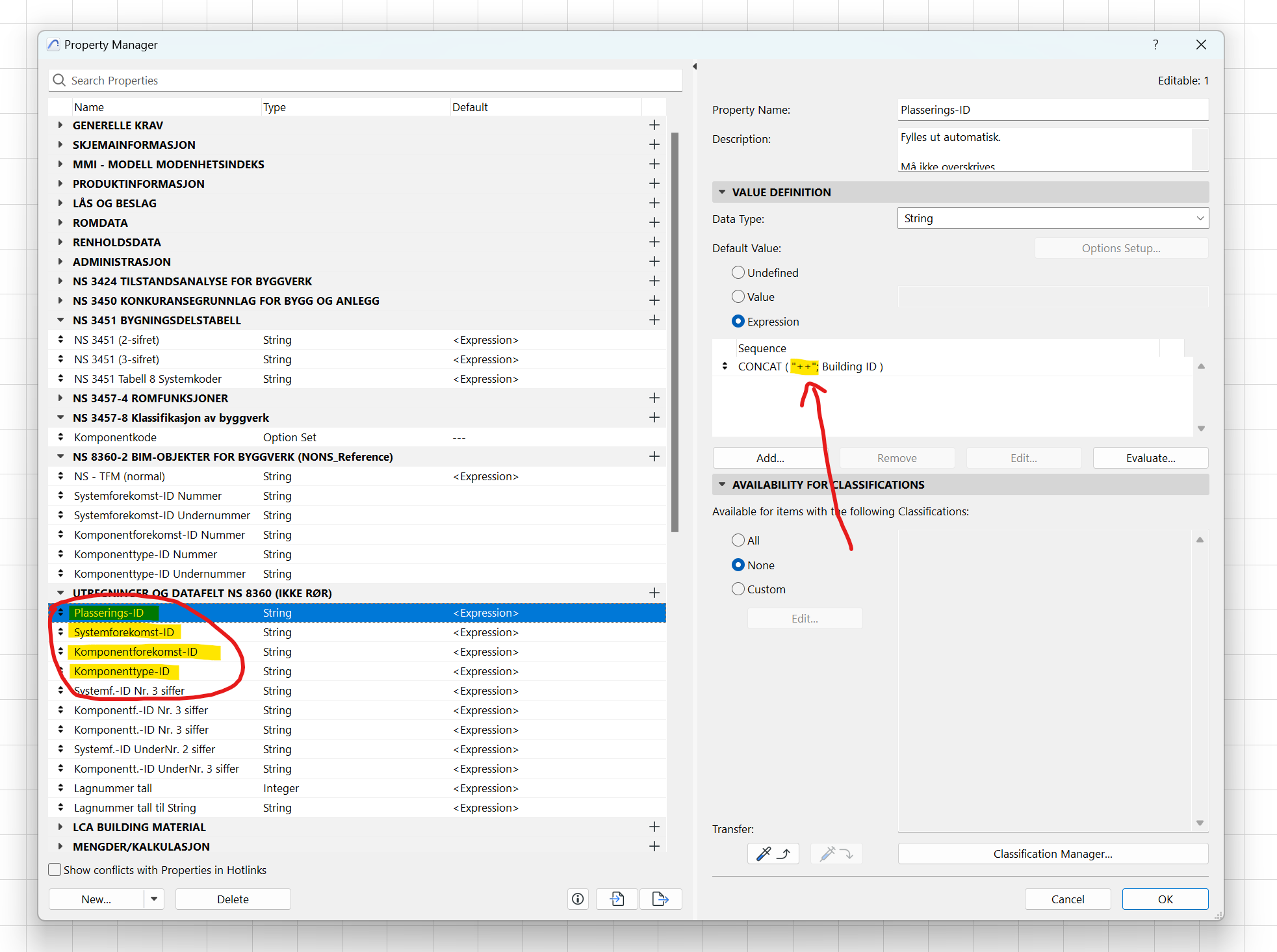Click plus icon beside ROMDATA group

(654, 222)
